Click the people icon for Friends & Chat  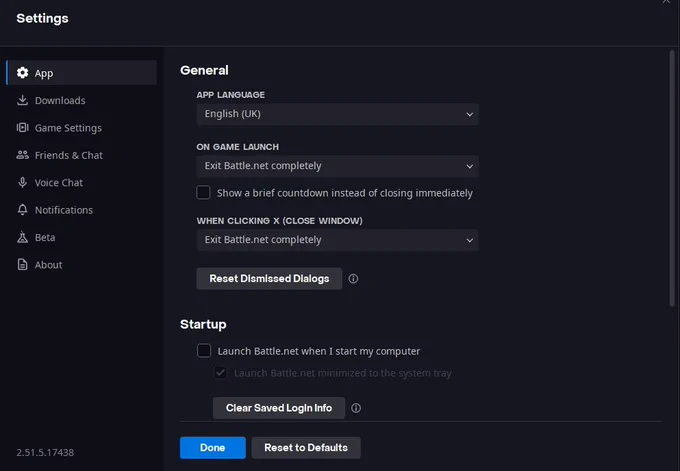click(x=23, y=155)
